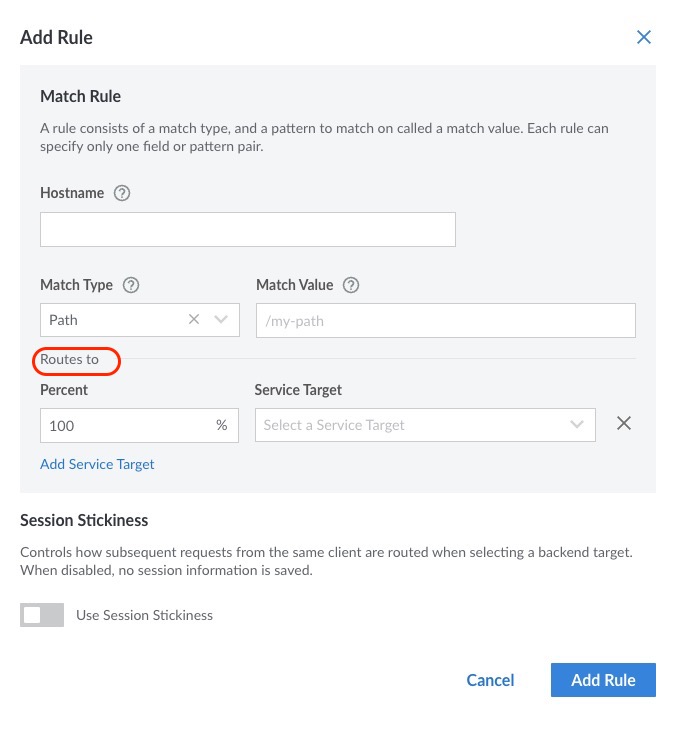674x729 pixels.
Task: Click the Add Service Target link
Action: pos(97,464)
